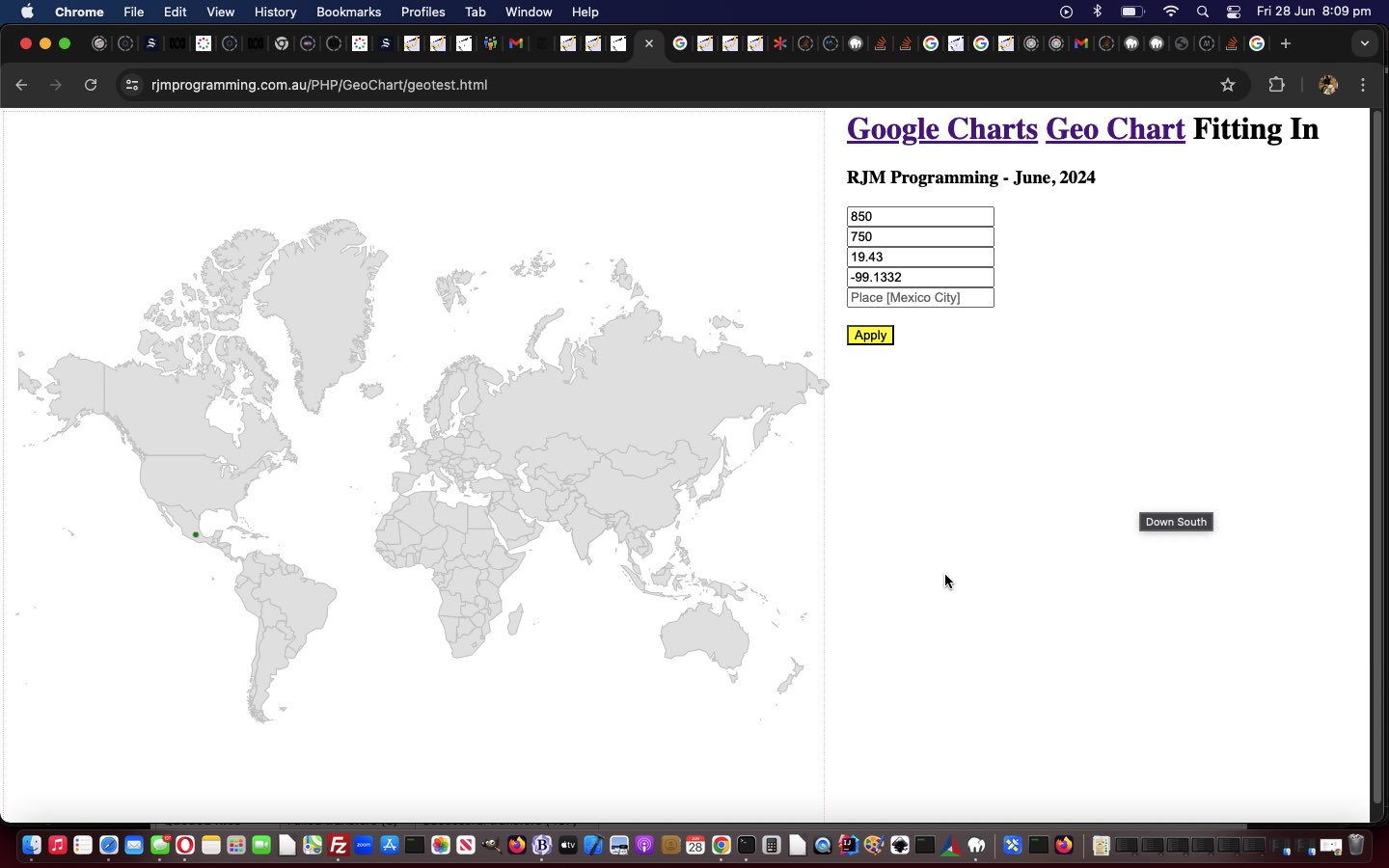Open the Edit menu
Viewport: 1389px width, 868px height.
click(x=176, y=12)
